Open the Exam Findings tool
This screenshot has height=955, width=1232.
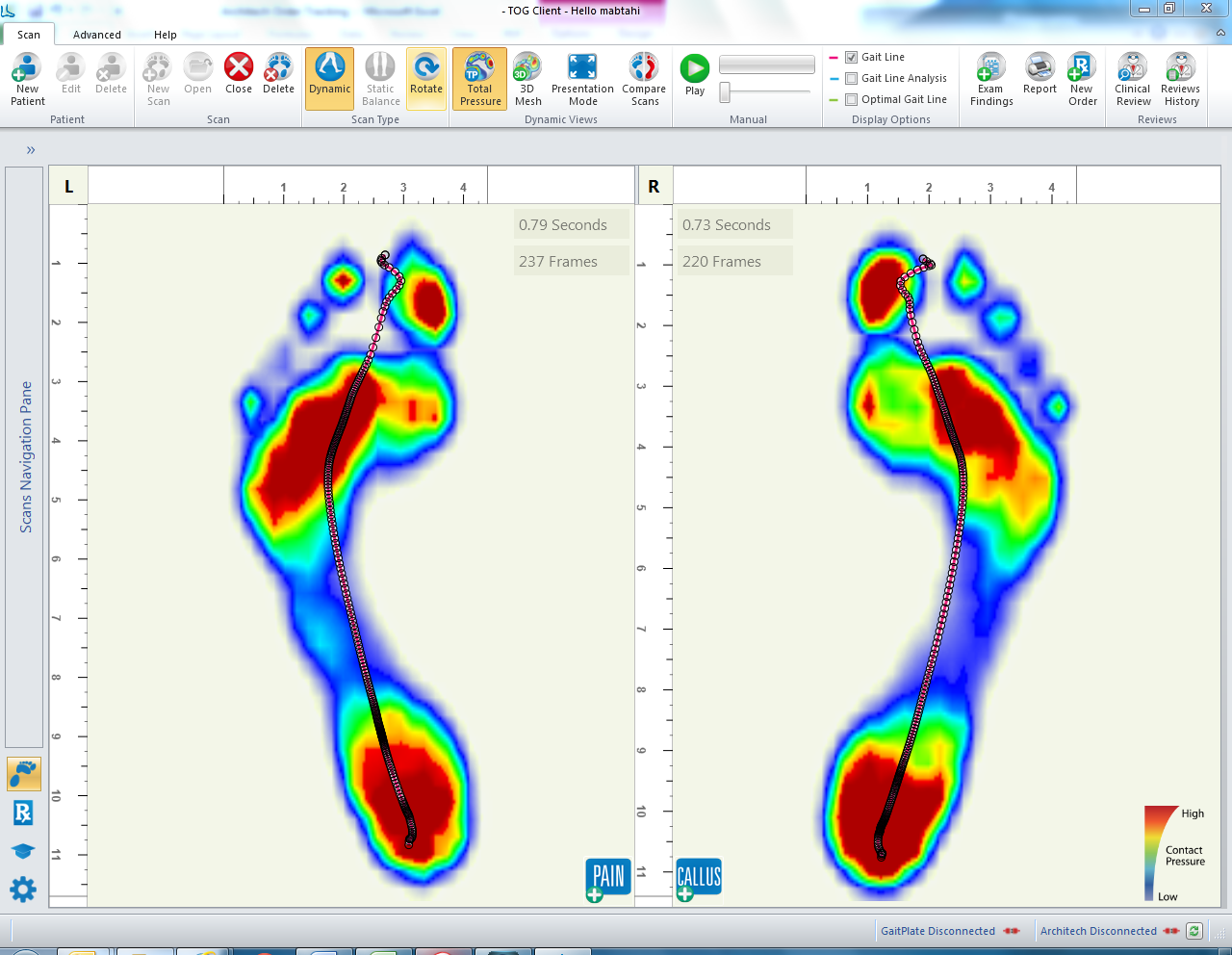pyautogui.click(x=991, y=79)
